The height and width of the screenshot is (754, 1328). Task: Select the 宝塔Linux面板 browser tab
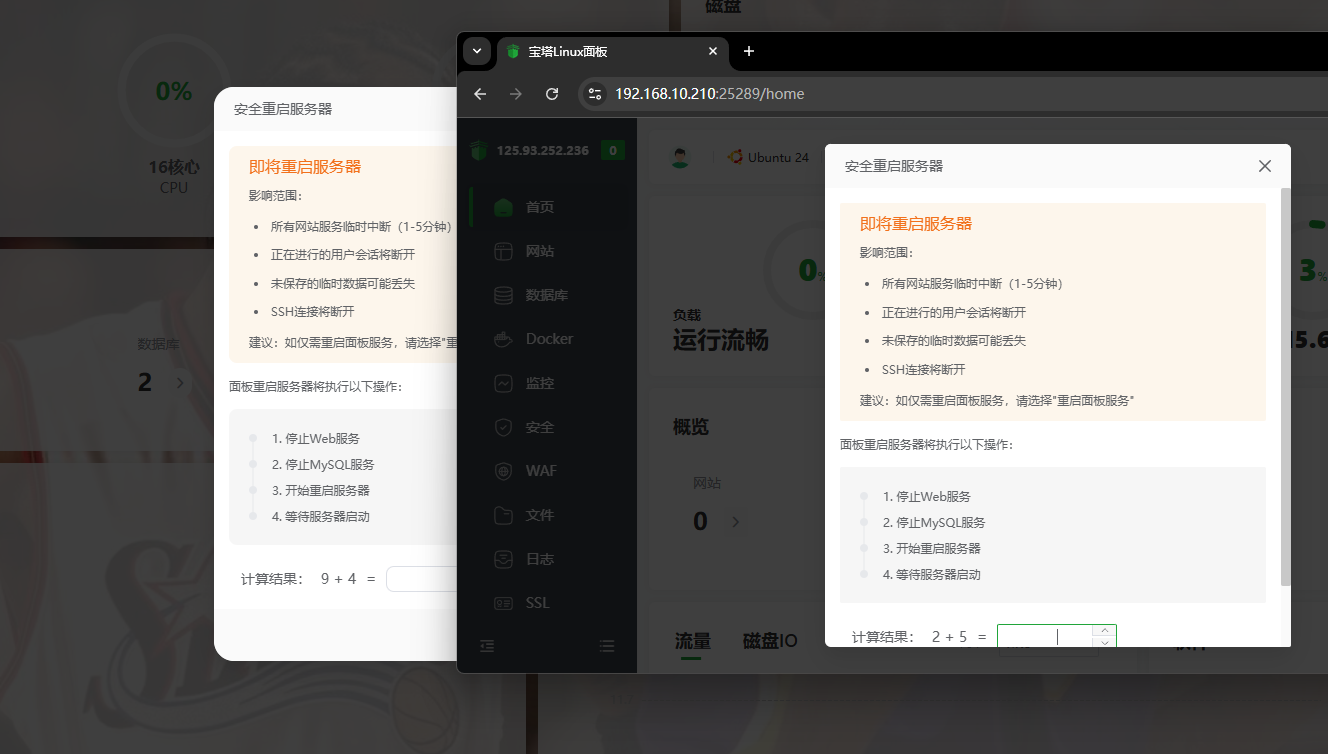point(611,51)
